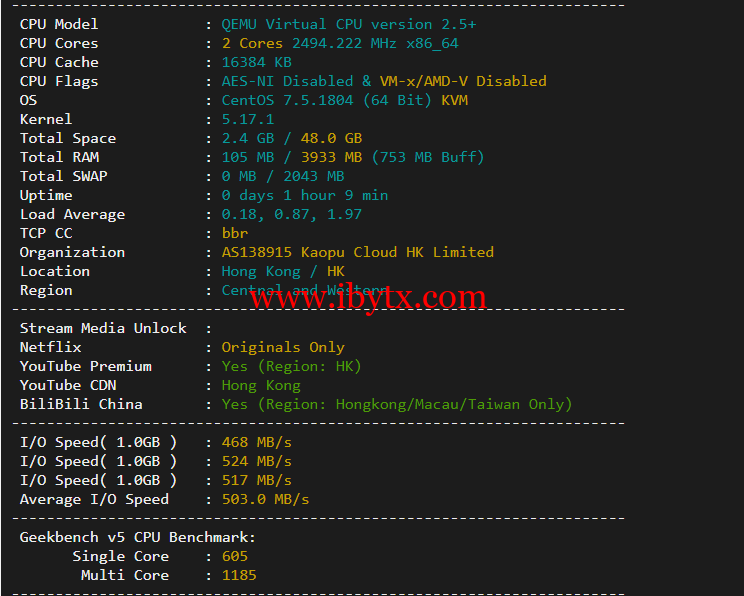Select the Load Average numbers
Screen dimensions: 744x596
pyautogui.click(x=291, y=214)
